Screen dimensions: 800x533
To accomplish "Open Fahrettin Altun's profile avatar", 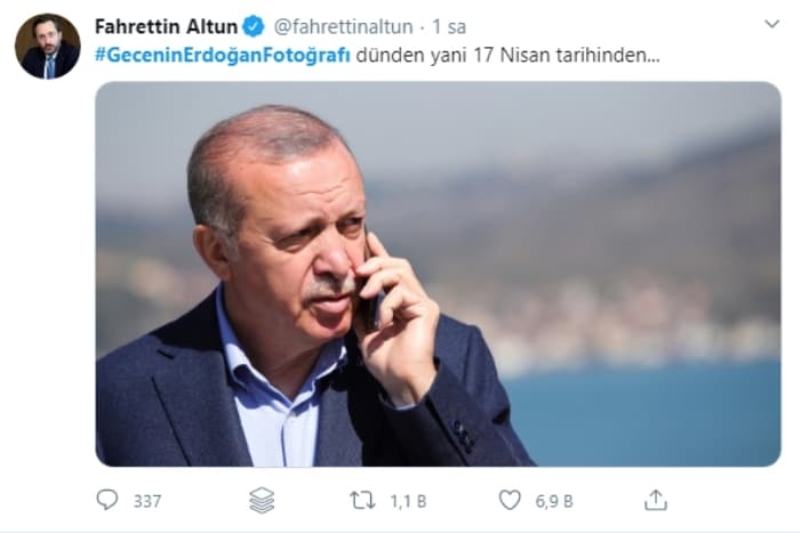I will click(x=47, y=46).
